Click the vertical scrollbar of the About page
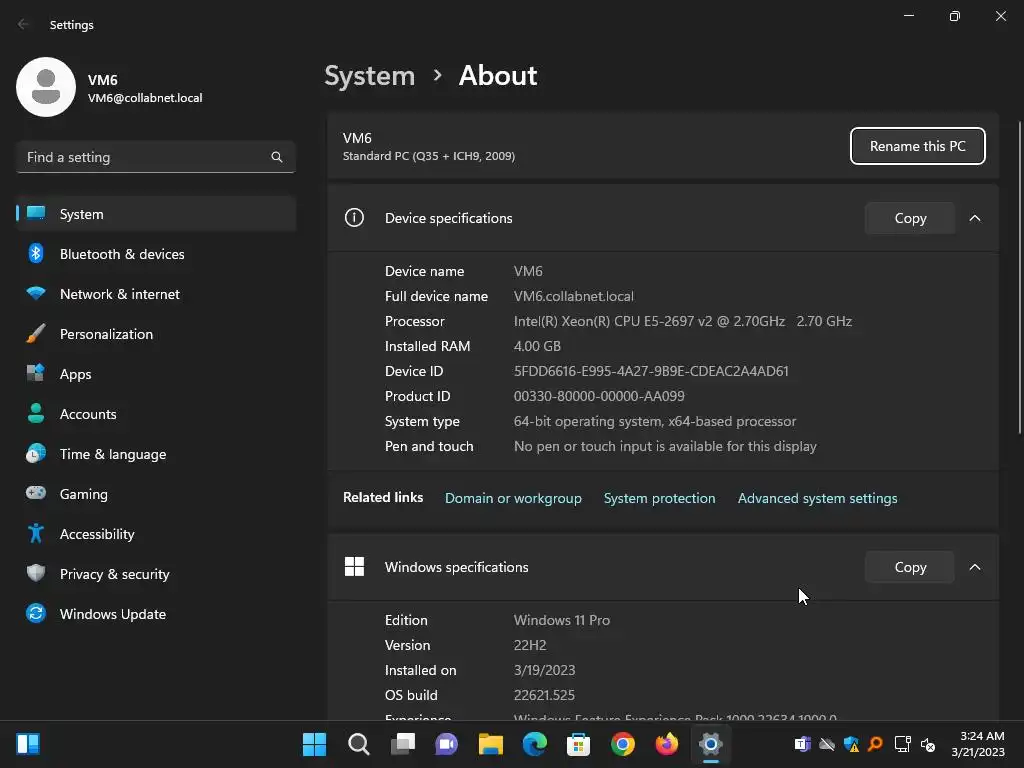 [1020, 277]
